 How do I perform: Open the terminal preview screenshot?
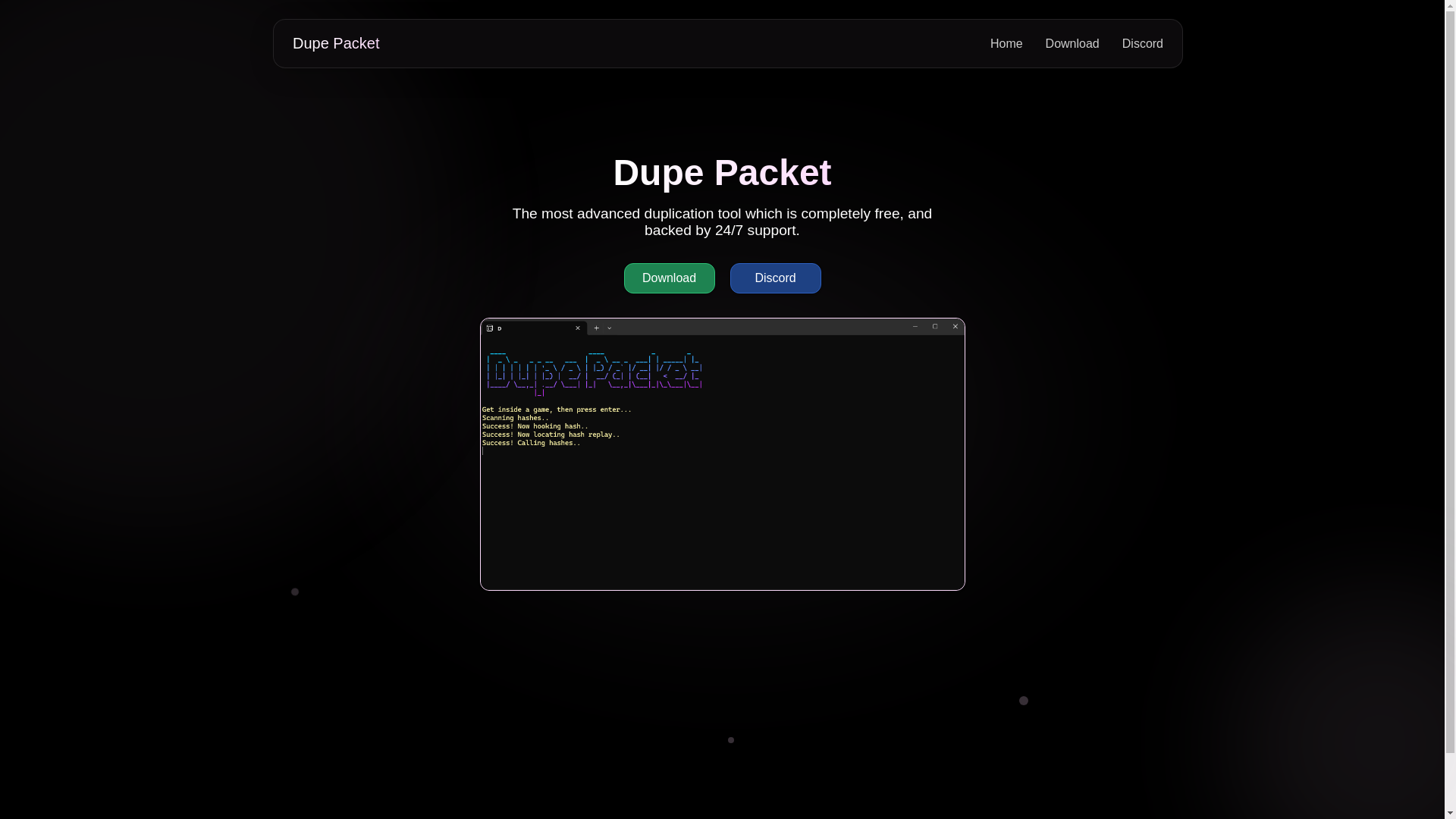click(722, 454)
